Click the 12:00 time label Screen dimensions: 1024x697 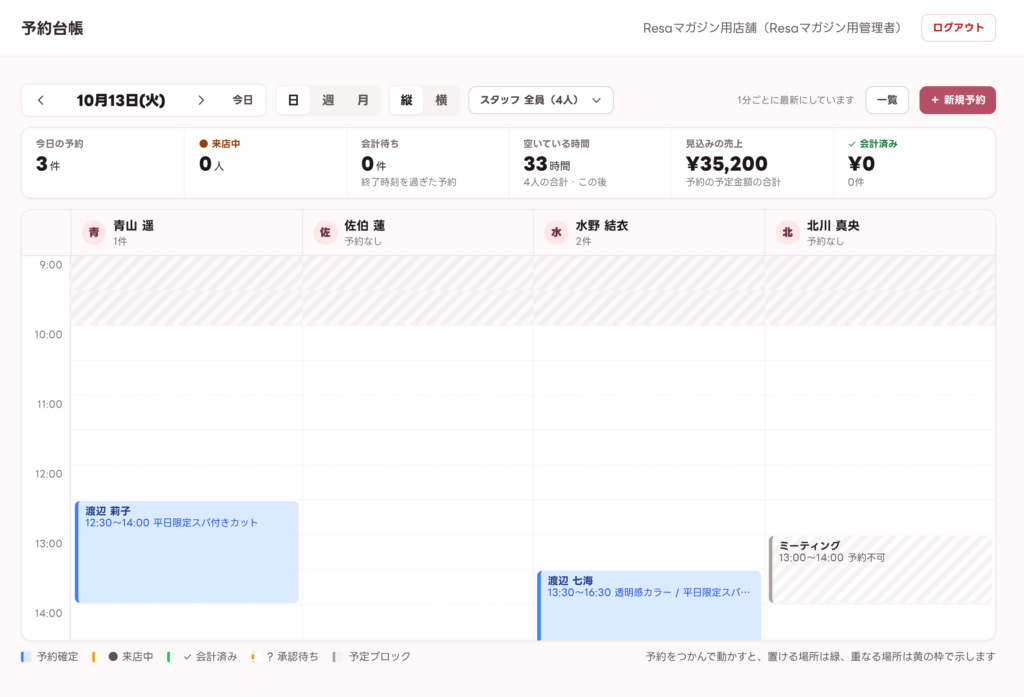point(48,474)
